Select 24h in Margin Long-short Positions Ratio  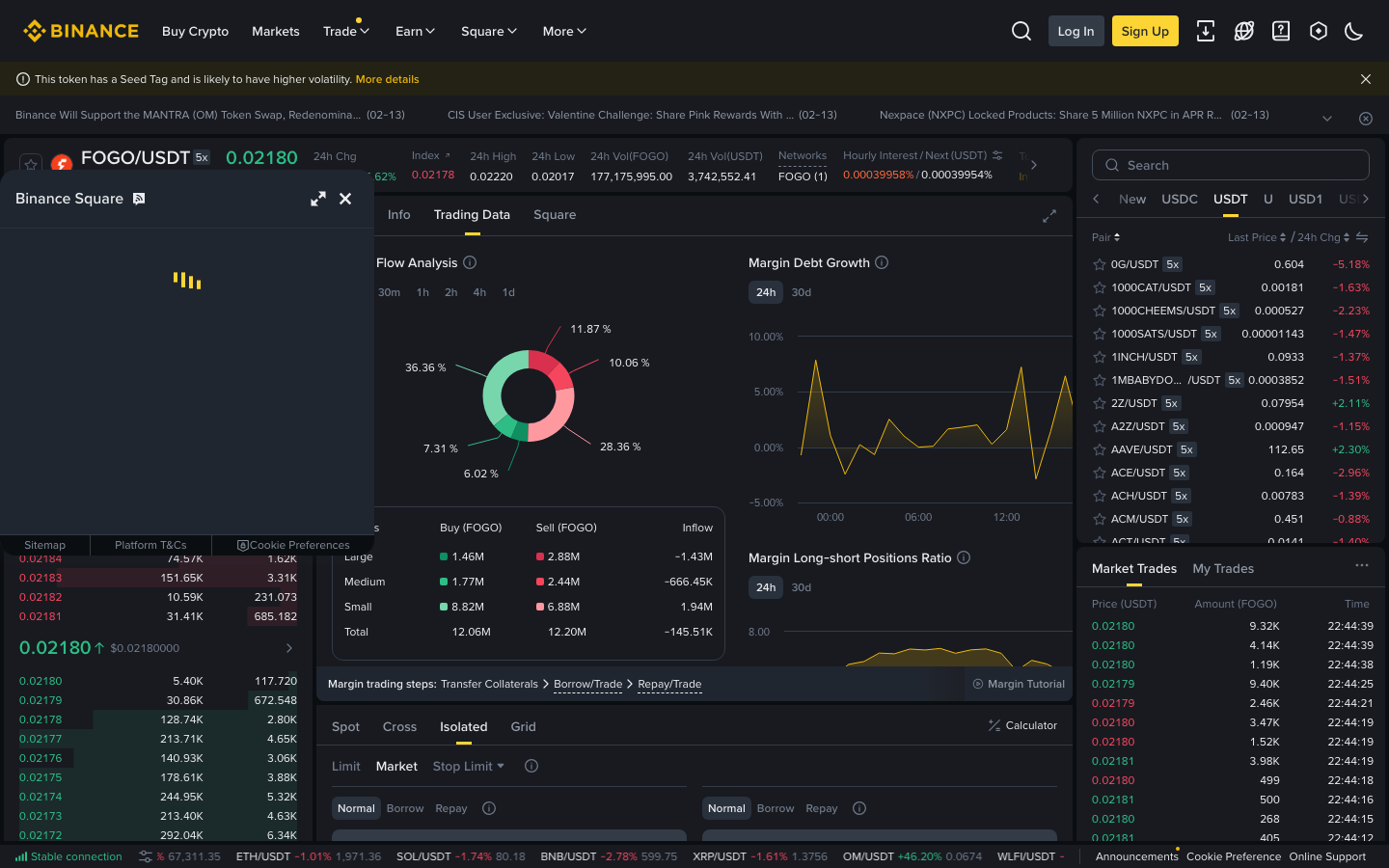click(766, 586)
